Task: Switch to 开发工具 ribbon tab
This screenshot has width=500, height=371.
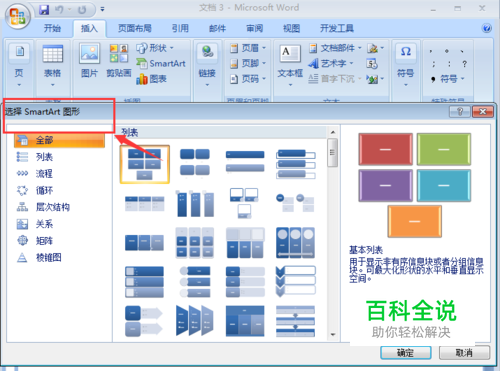Action: coord(337,28)
